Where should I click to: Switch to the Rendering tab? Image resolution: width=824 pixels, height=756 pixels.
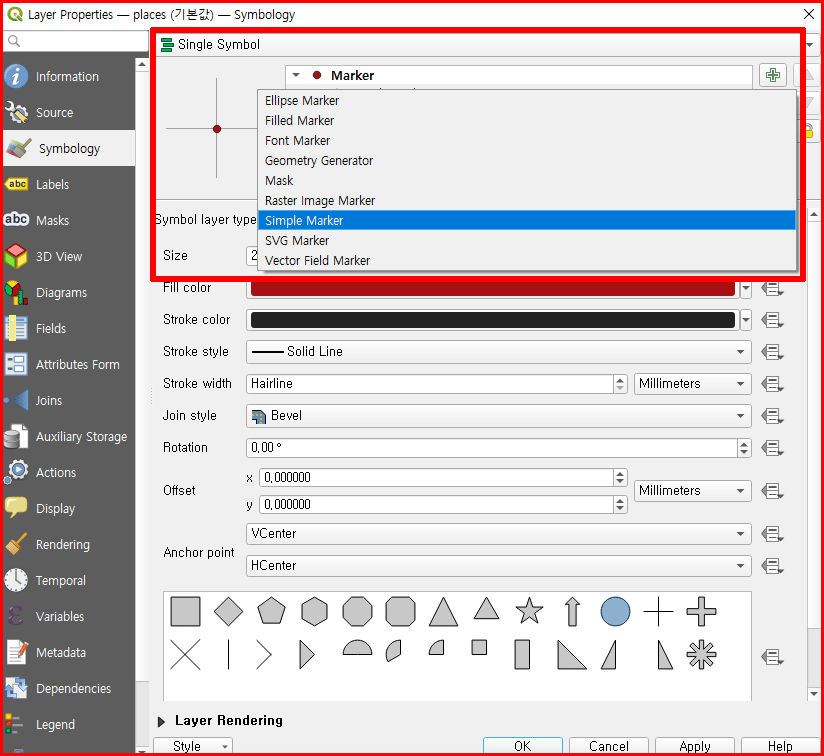(69, 545)
